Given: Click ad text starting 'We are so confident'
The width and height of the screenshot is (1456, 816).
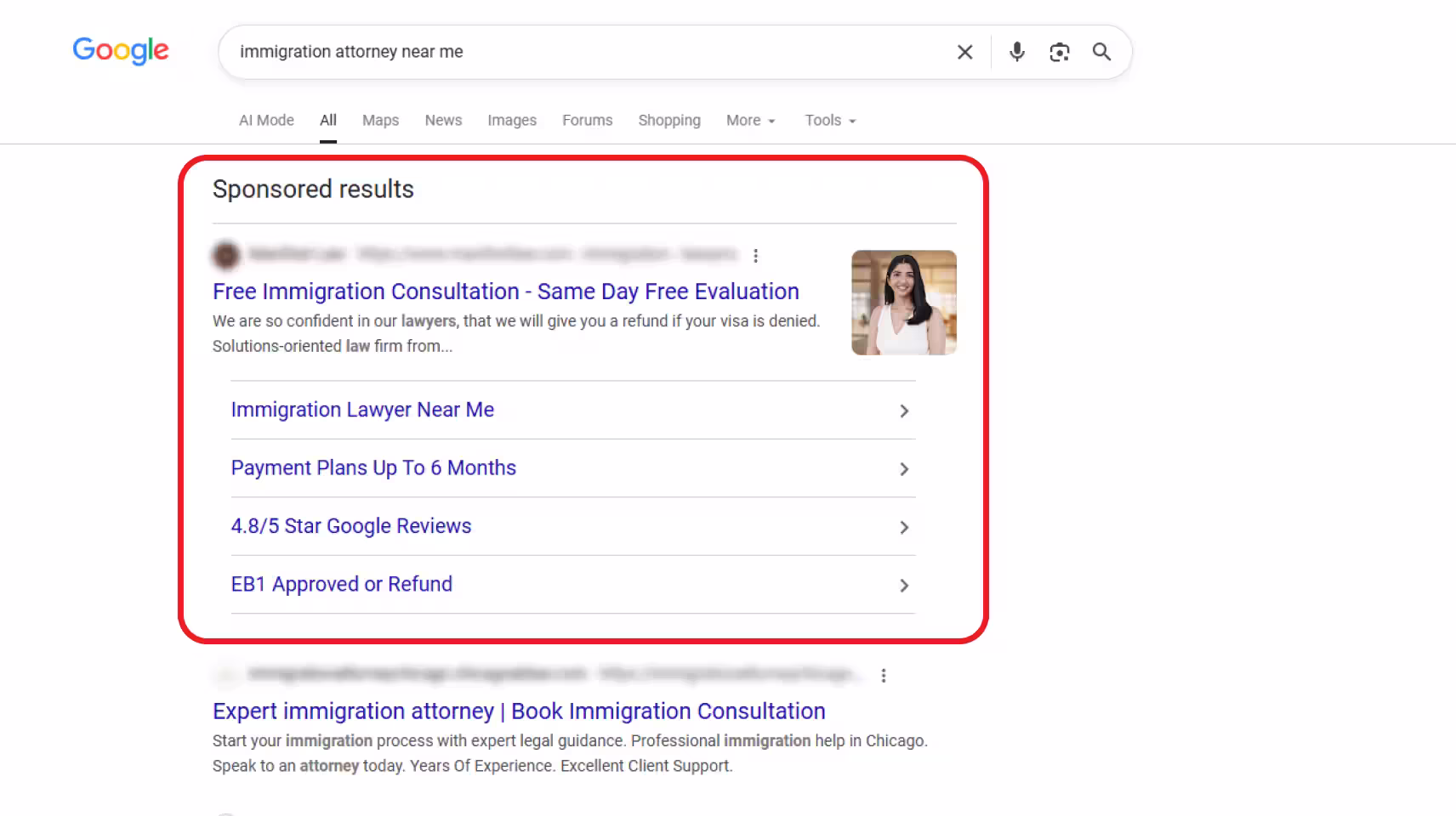Looking at the screenshot, I should [x=516, y=333].
